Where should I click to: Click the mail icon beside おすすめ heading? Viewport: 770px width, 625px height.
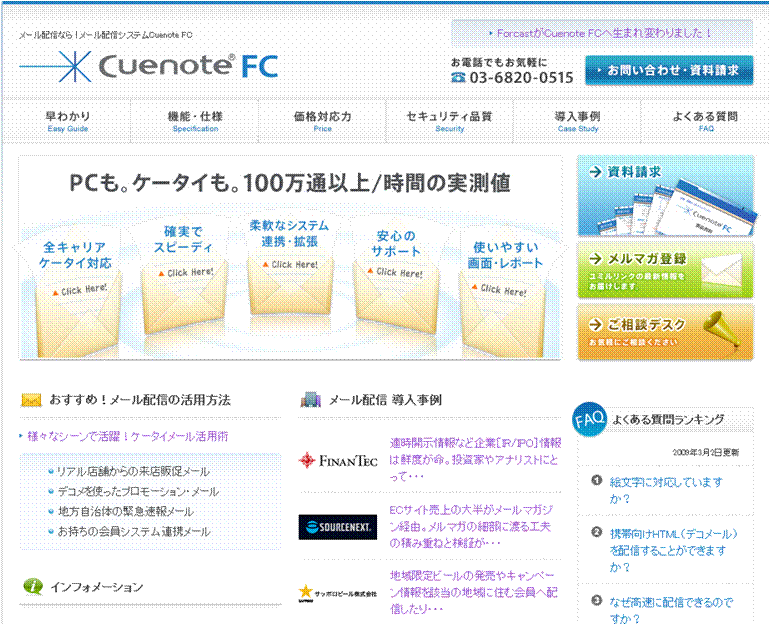(x=31, y=400)
